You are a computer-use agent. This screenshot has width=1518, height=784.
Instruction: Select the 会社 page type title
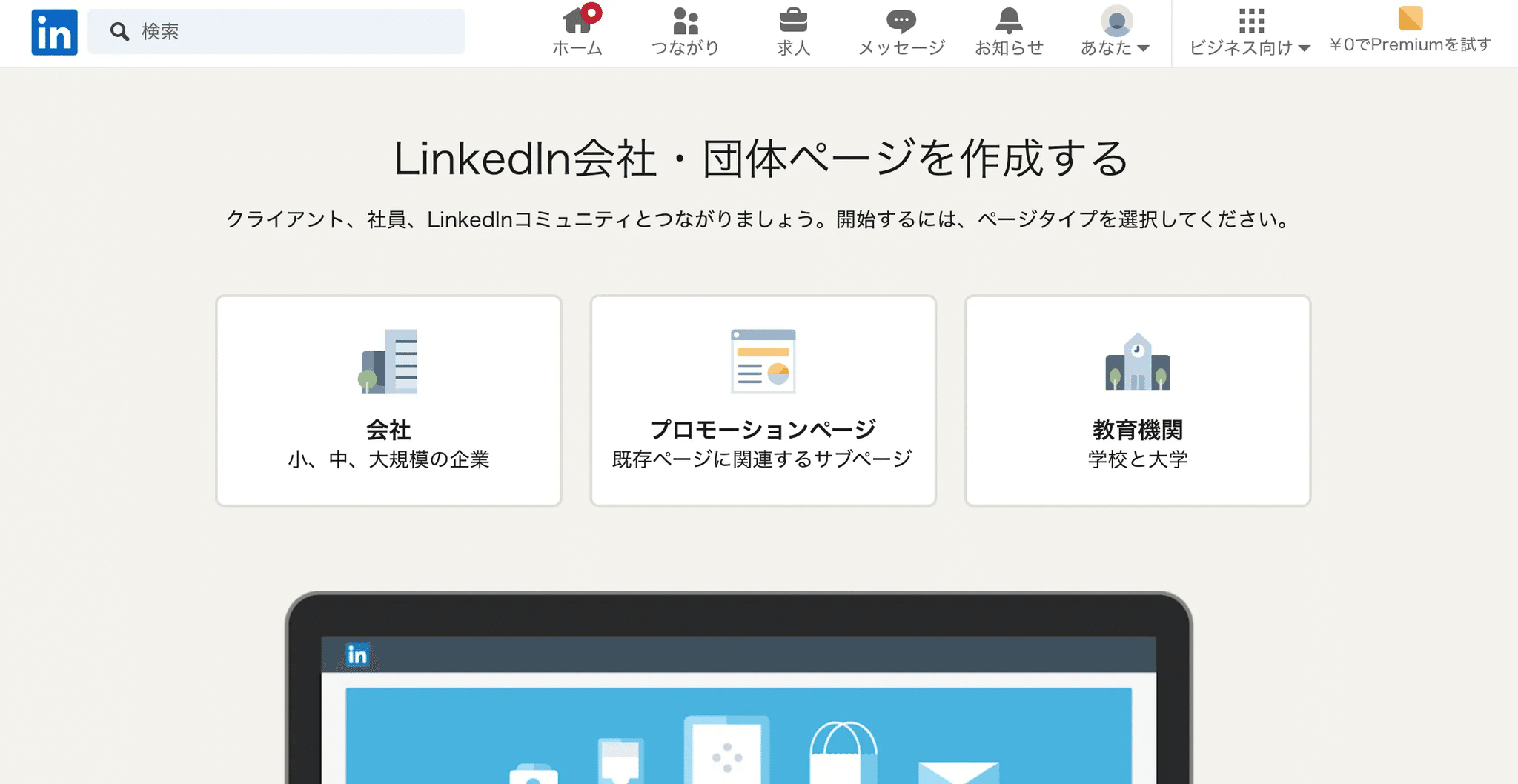point(388,430)
